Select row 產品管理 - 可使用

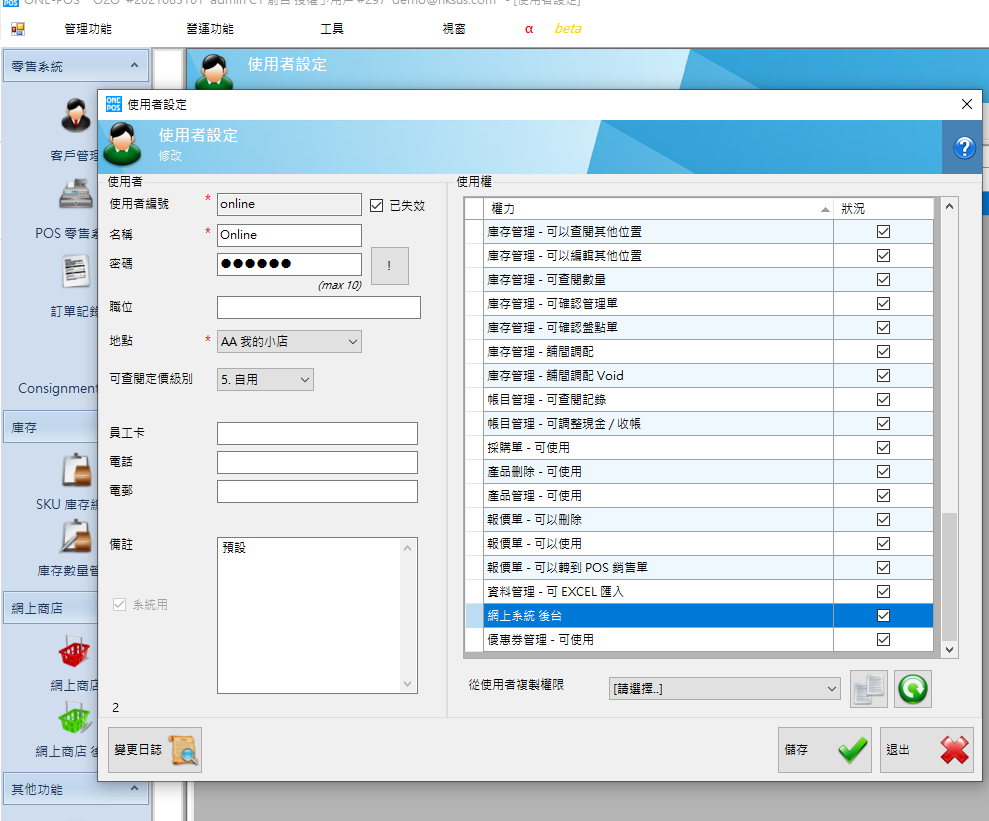pos(699,495)
